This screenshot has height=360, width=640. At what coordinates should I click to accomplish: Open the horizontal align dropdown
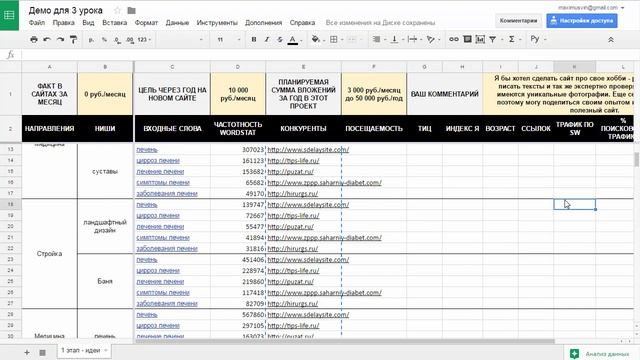(379, 40)
